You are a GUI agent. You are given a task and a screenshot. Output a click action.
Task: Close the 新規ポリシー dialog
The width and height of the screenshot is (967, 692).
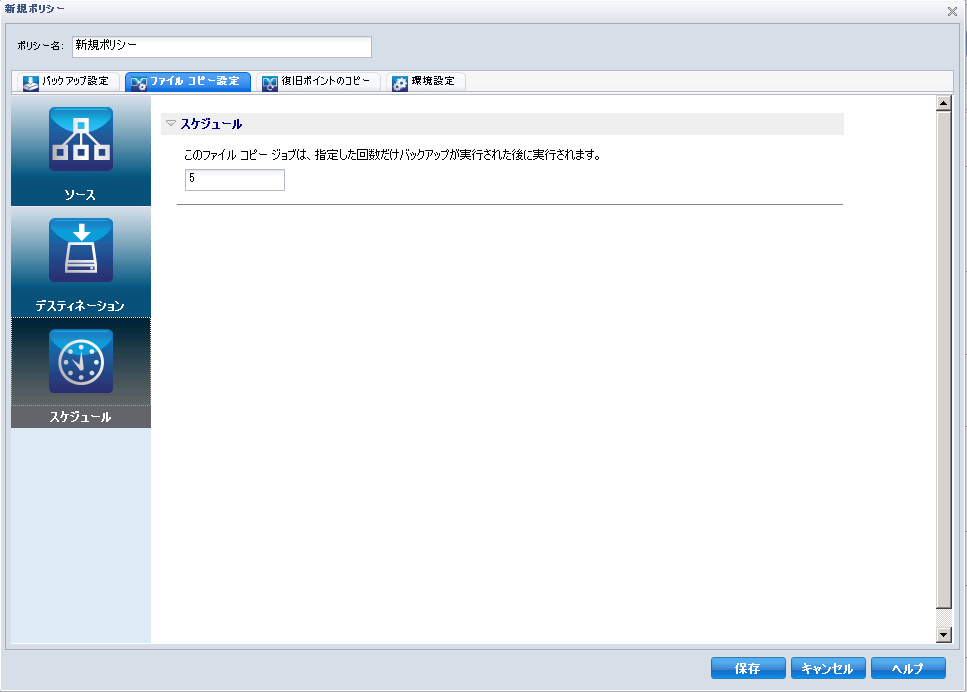coord(952,11)
